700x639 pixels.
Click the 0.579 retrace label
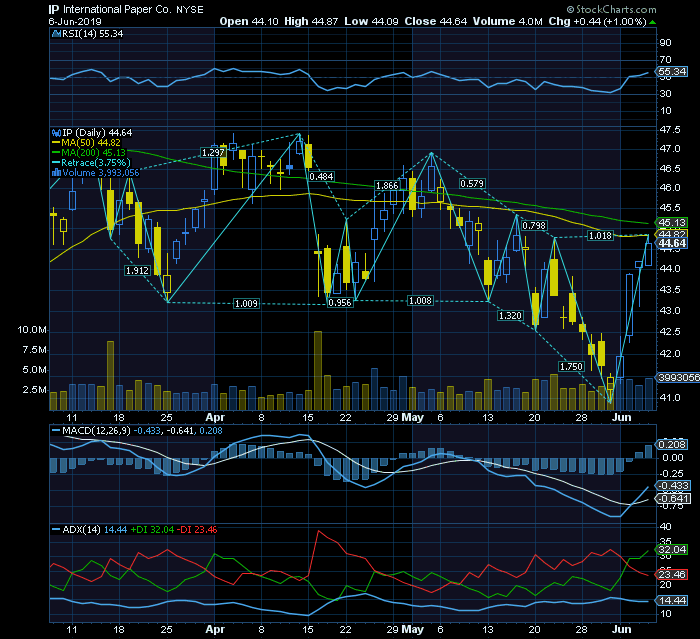(x=472, y=184)
